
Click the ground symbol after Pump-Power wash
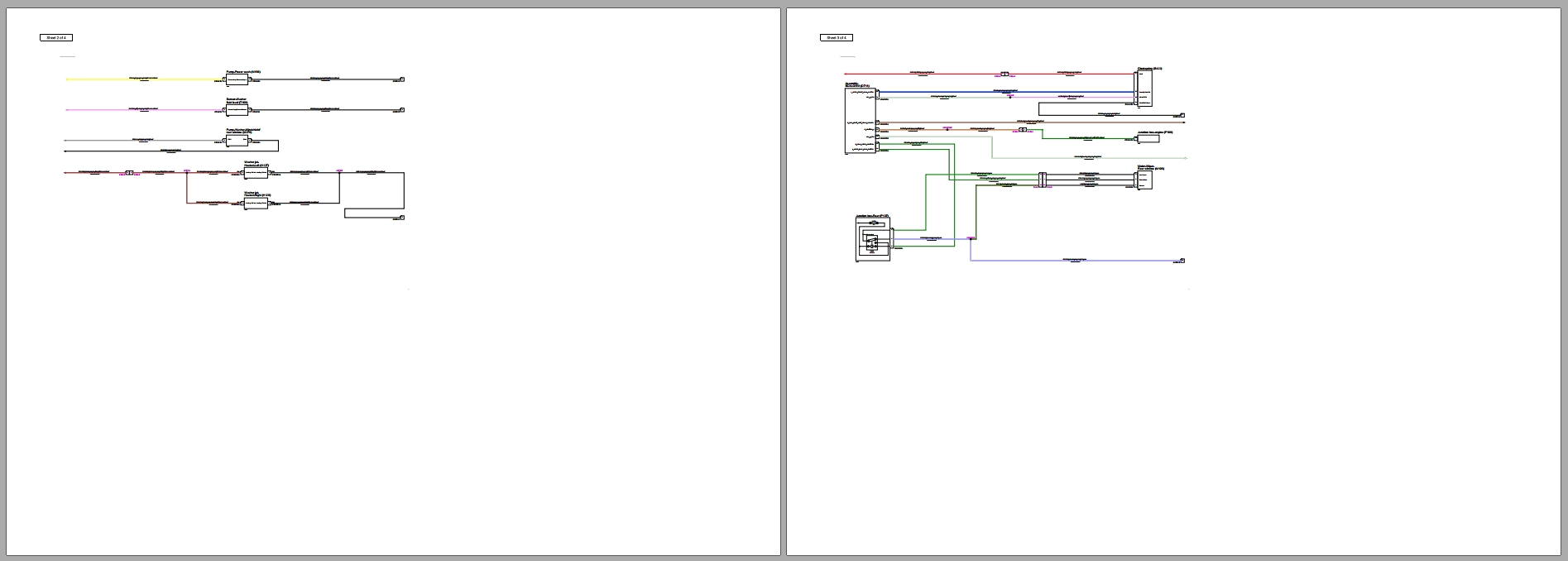(401, 80)
